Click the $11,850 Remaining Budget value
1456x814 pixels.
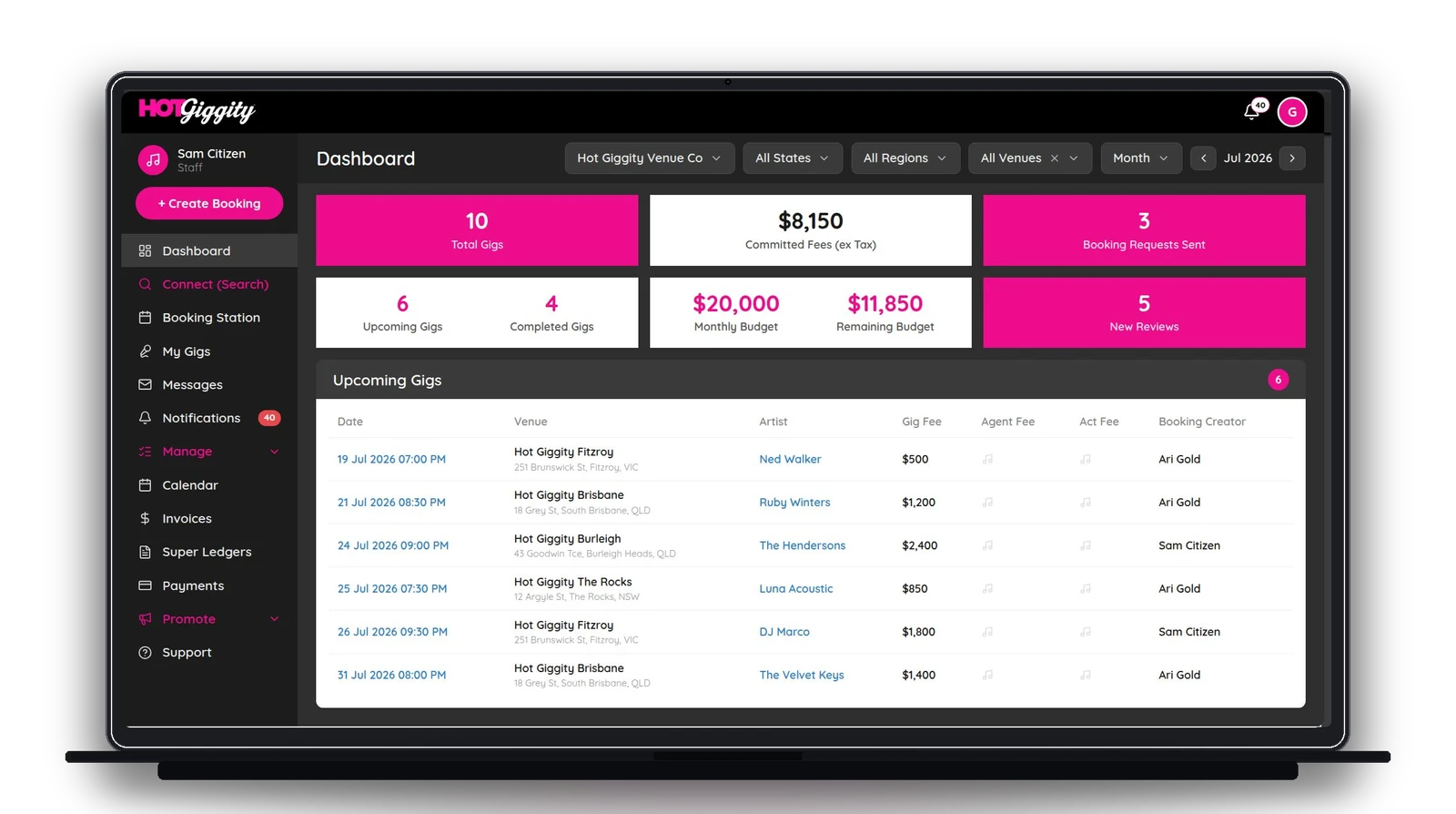(x=885, y=303)
